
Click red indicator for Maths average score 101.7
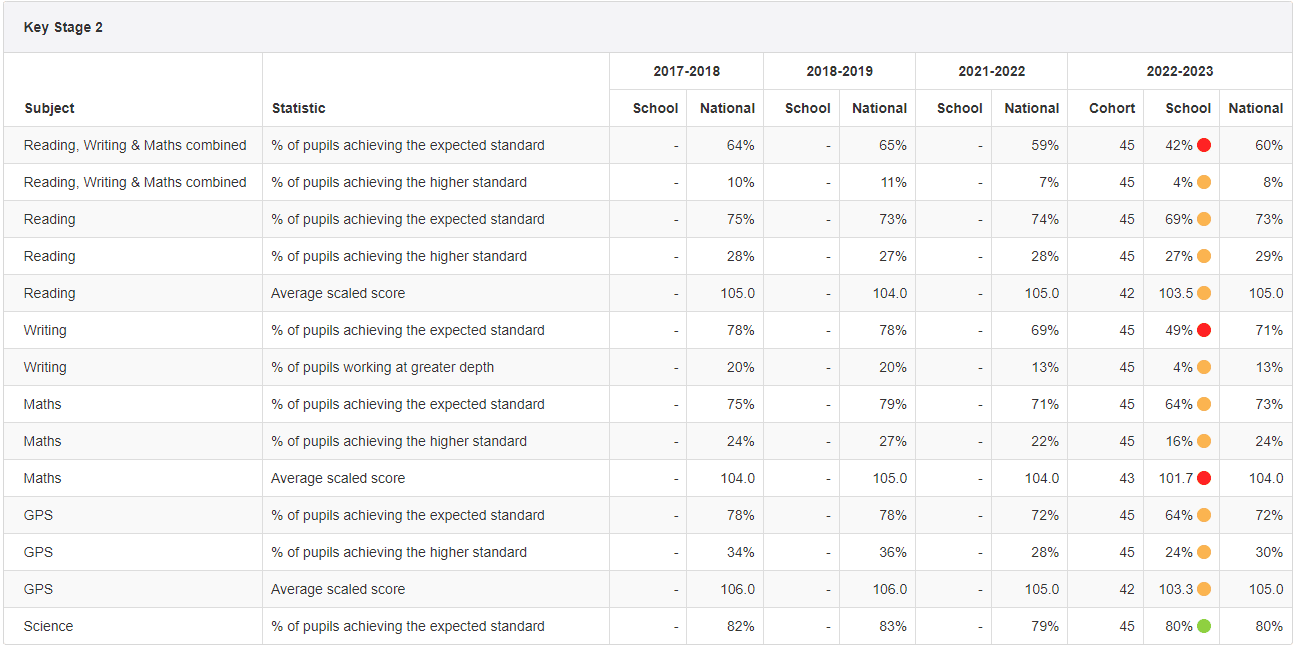(x=1204, y=478)
